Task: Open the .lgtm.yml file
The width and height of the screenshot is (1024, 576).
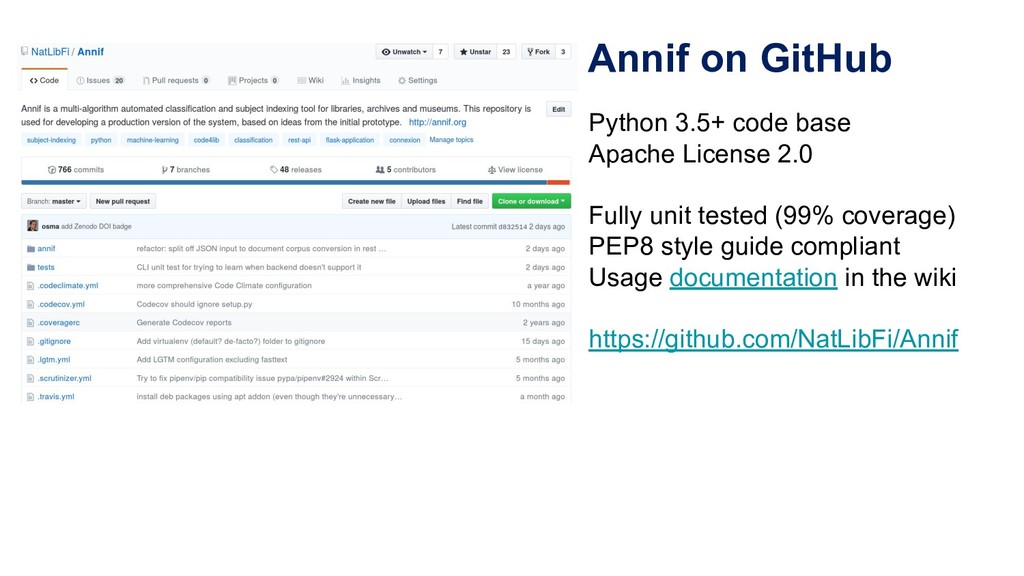Action: tap(54, 360)
